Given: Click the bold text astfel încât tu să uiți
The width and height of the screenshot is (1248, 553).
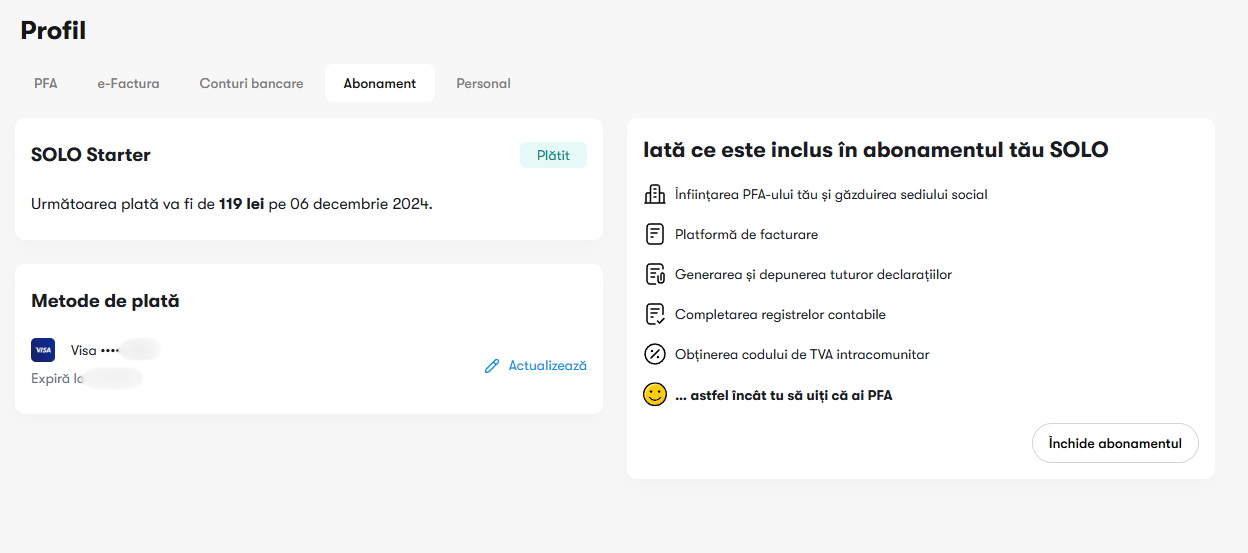Looking at the screenshot, I should 783,395.
